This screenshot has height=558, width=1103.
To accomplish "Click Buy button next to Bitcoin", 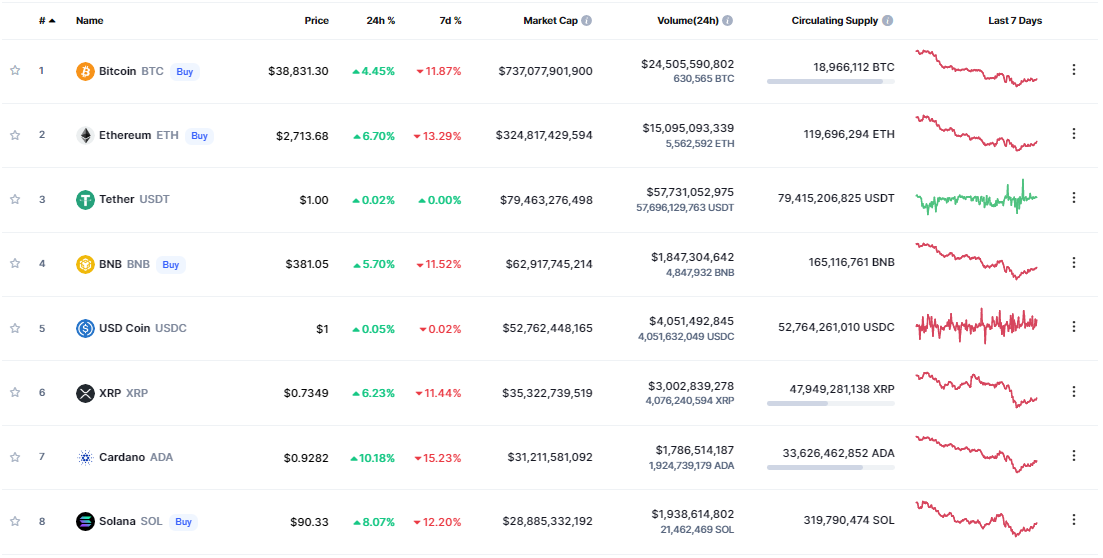I will click(185, 72).
